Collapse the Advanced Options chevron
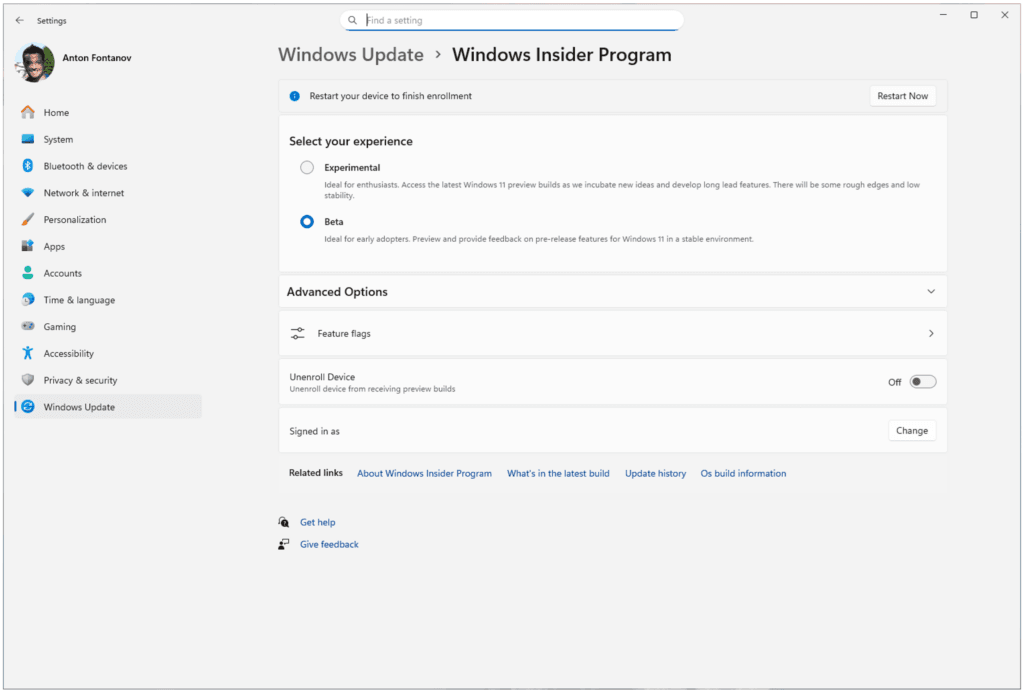Image resolution: width=1024 pixels, height=692 pixels. [931, 292]
